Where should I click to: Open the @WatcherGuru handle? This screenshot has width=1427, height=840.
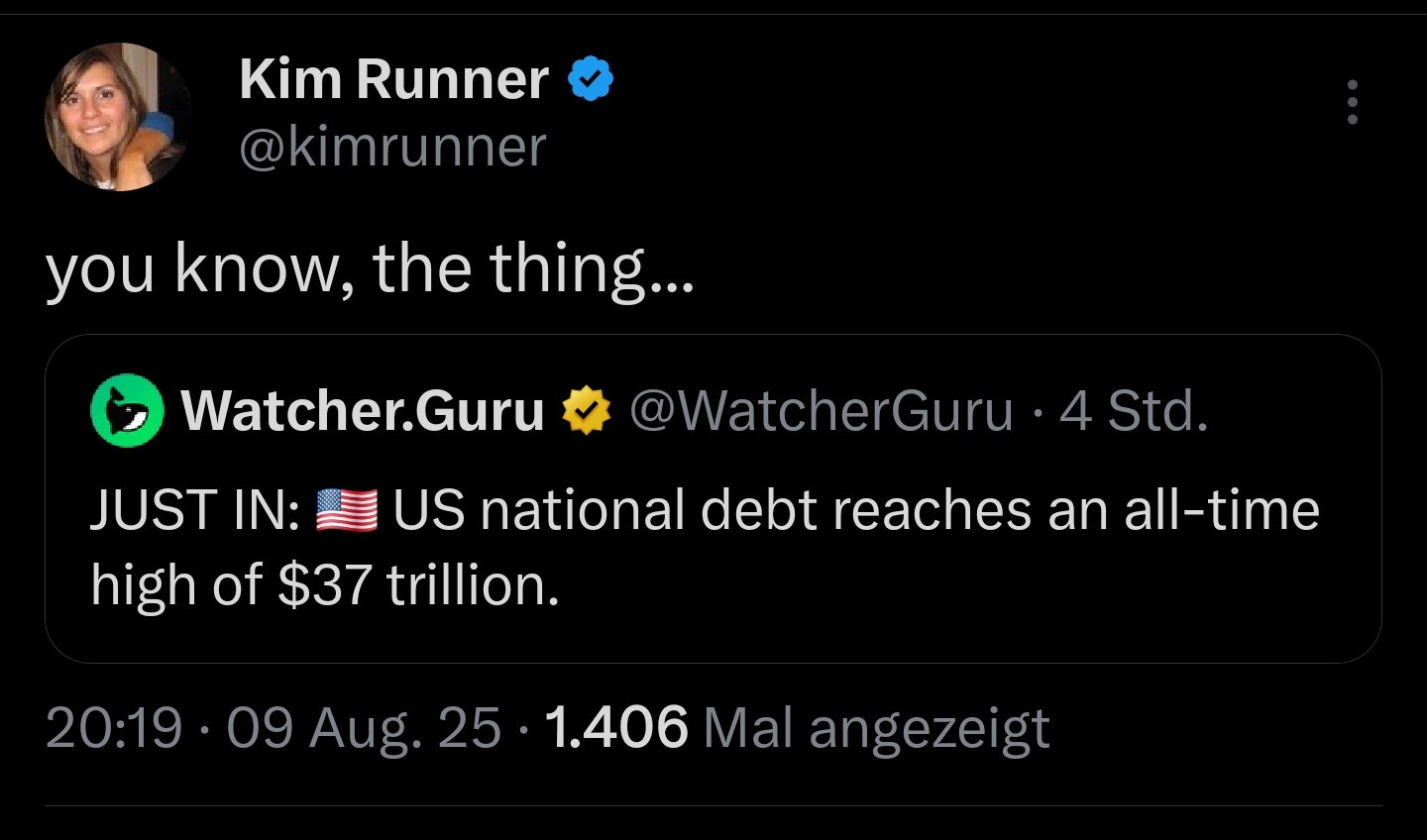pyautogui.click(x=821, y=410)
